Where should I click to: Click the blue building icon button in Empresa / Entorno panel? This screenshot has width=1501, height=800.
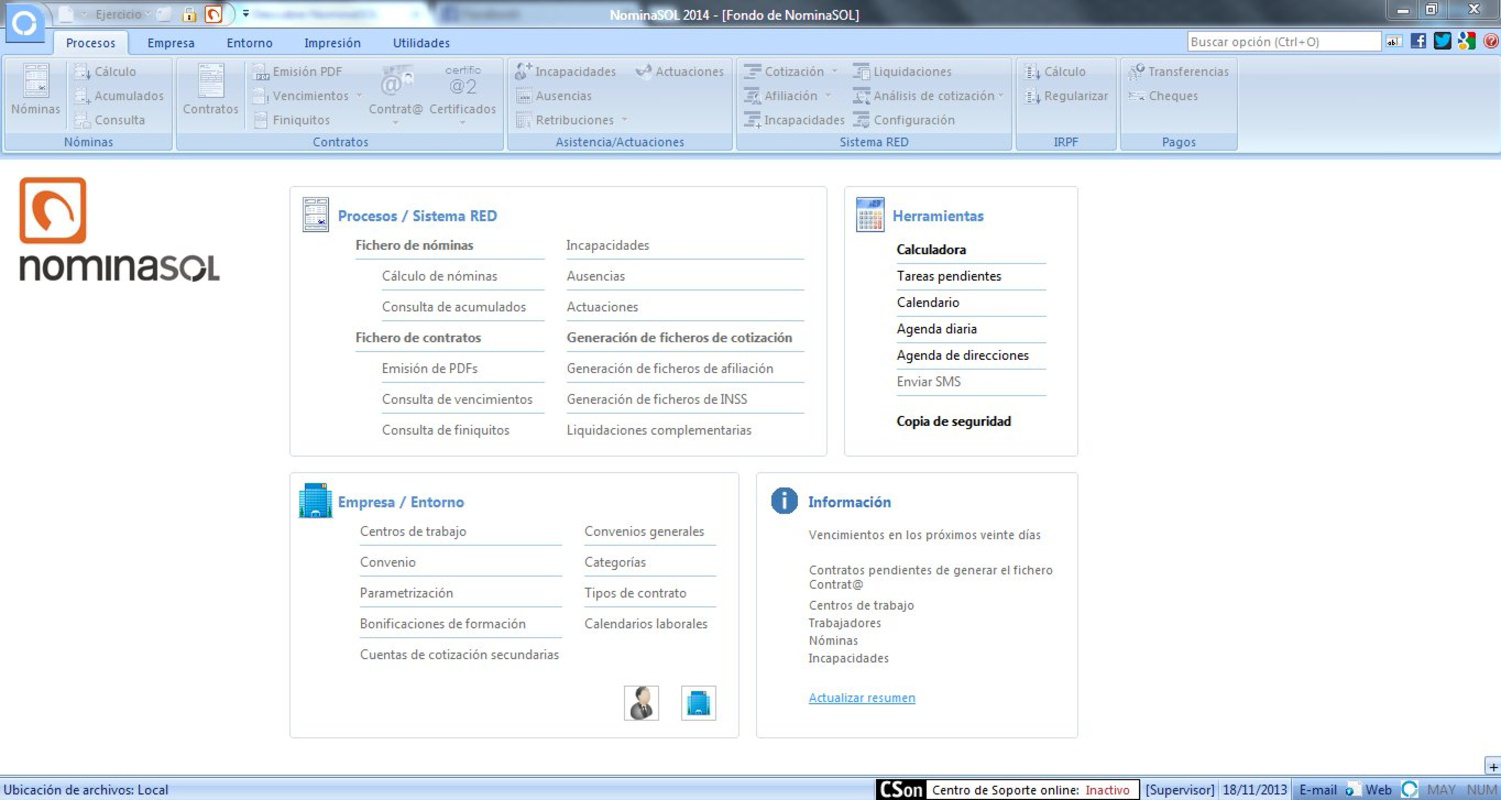[699, 703]
